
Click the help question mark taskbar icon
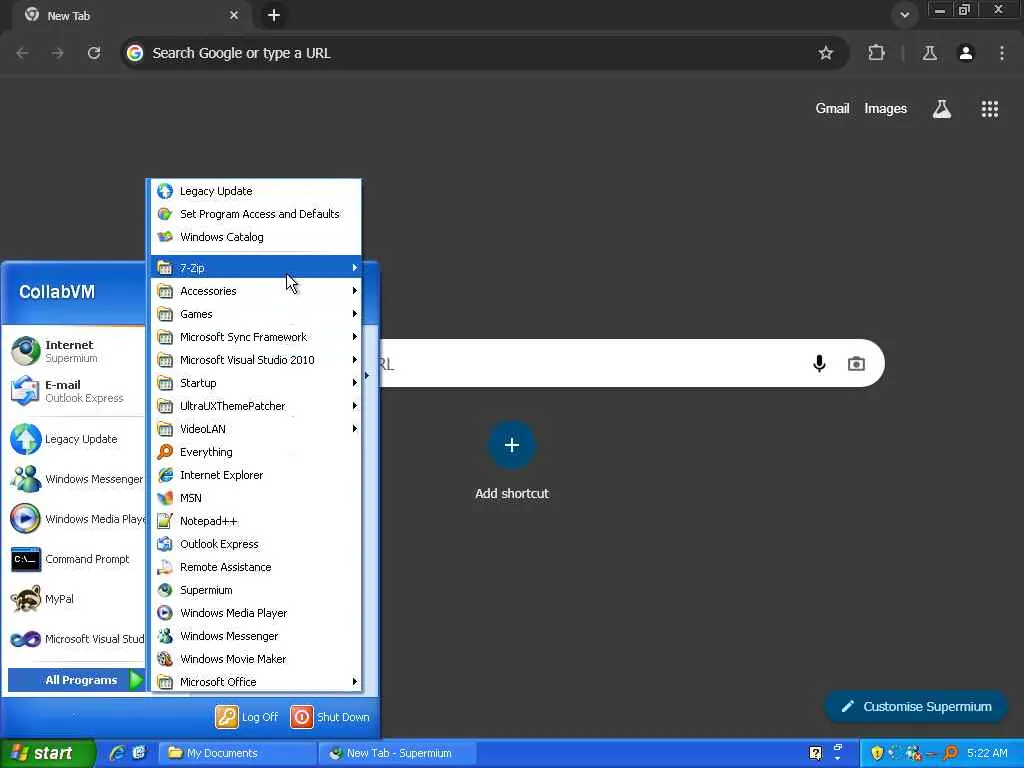(x=816, y=753)
